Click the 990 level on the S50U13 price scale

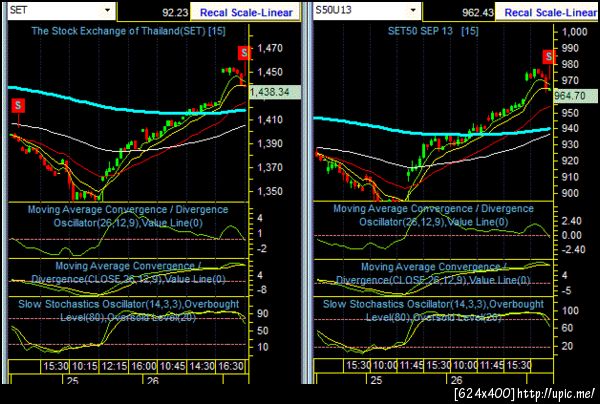(570, 48)
